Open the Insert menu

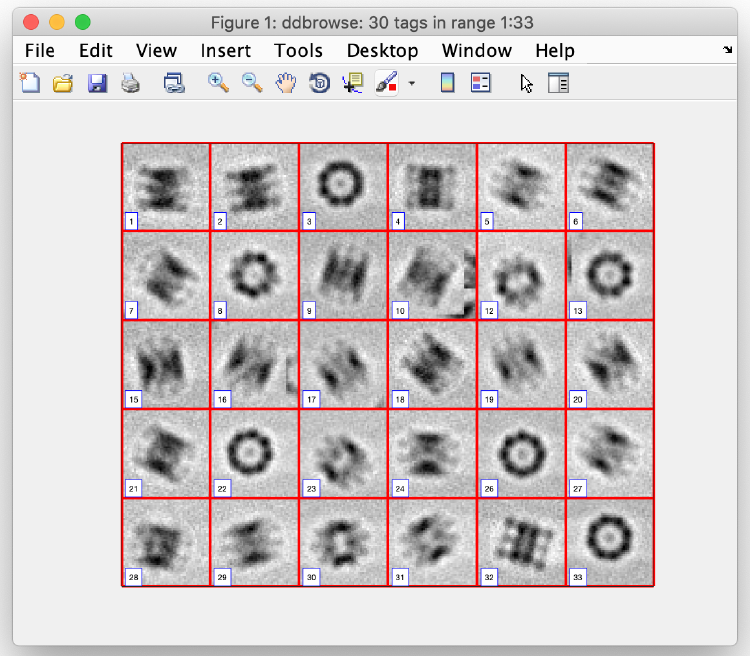(225, 50)
